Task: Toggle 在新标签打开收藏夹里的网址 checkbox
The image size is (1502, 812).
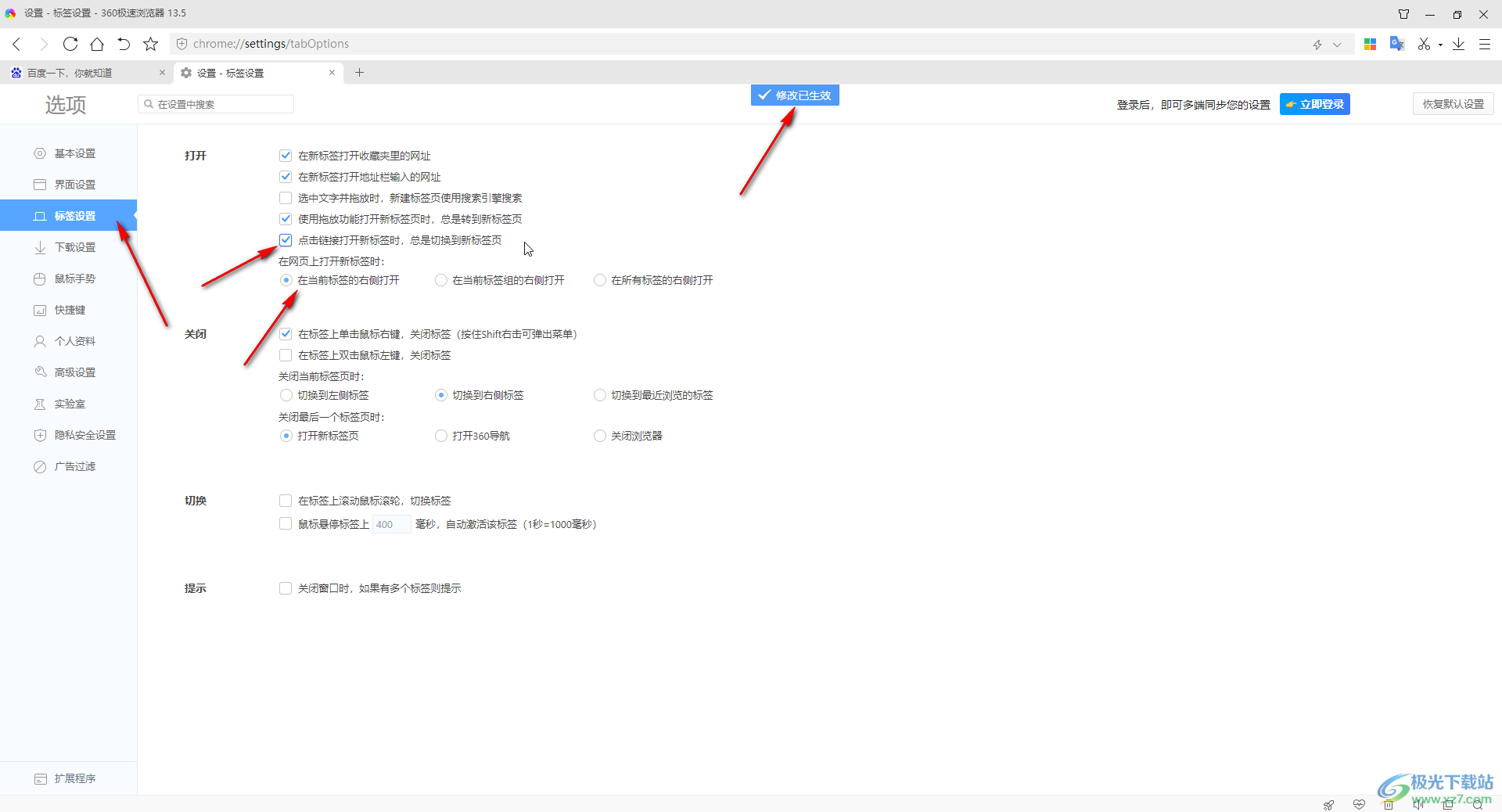Action: 286,156
